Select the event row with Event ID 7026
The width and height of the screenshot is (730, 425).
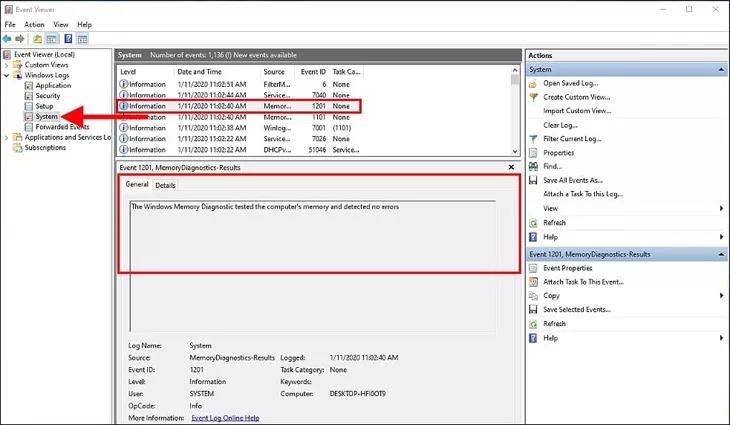(239, 139)
